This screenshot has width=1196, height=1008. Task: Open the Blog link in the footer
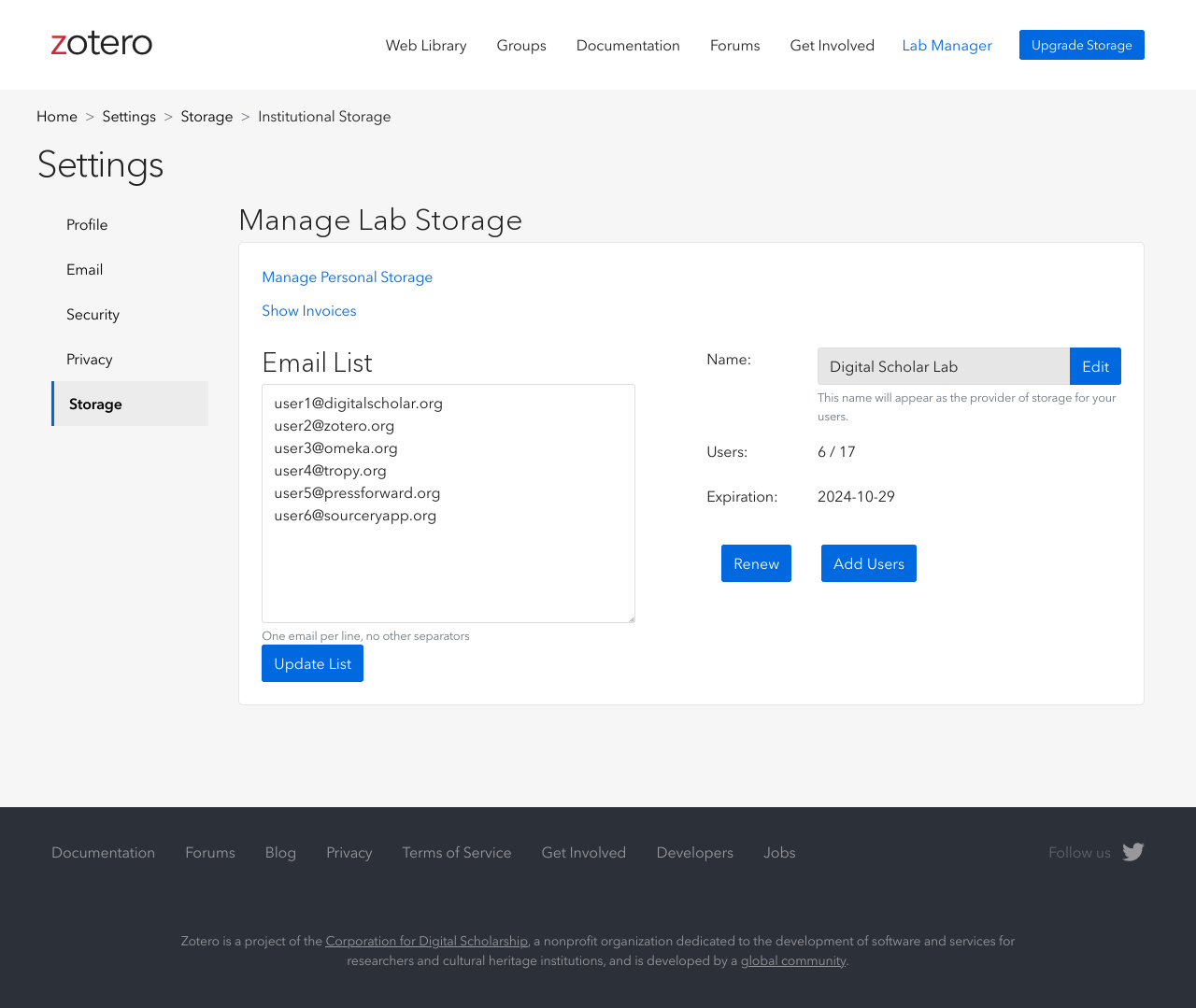280,853
